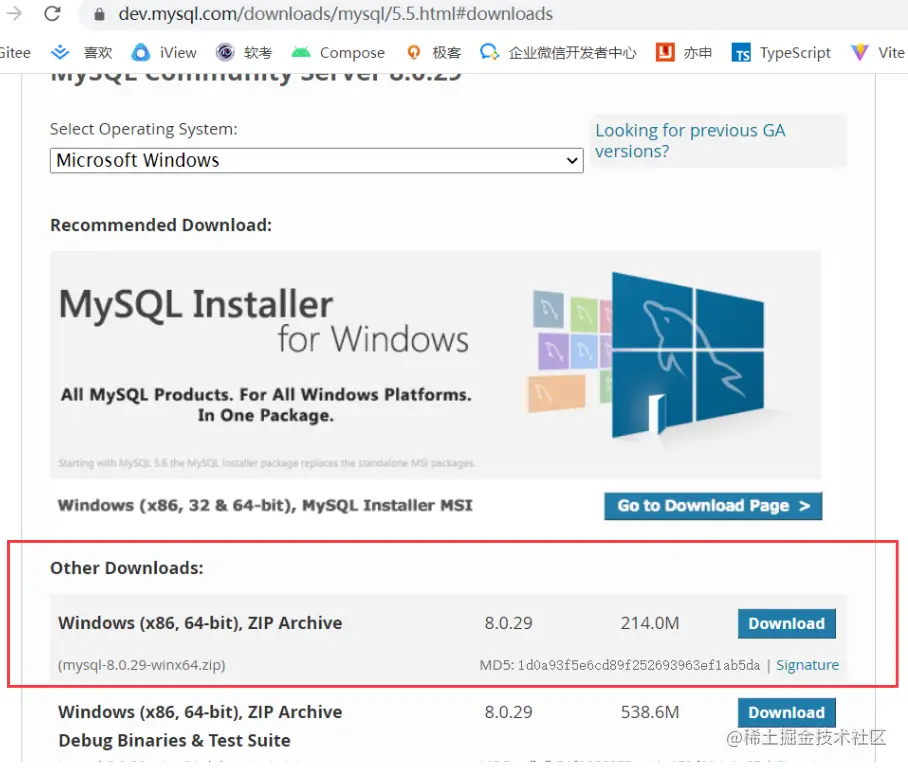The width and height of the screenshot is (908, 769).
Task: Click the Debug Binaries & Test Suite text
Action: (x=174, y=741)
